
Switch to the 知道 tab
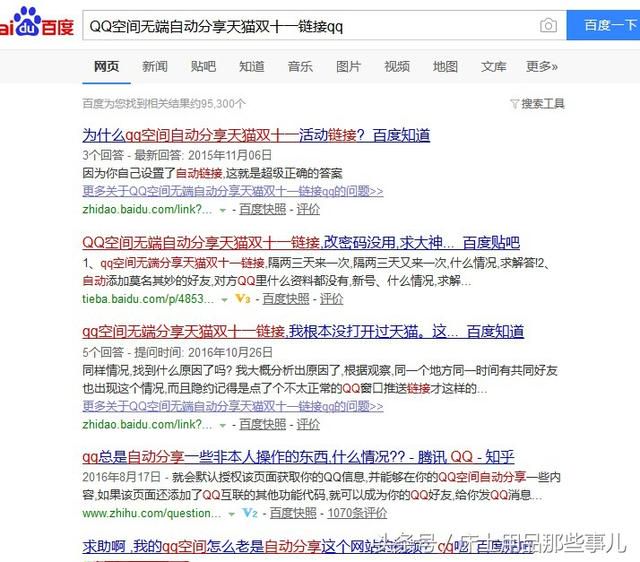tap(251, 66)
